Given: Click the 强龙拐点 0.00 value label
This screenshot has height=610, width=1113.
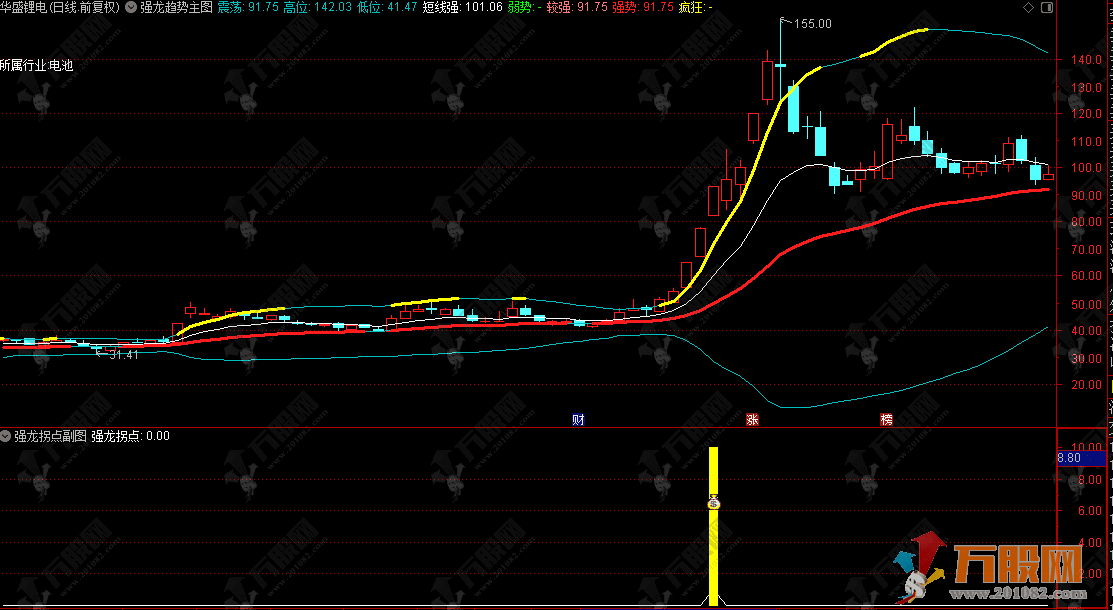Looking at the screenshot, I should [131, 436].
